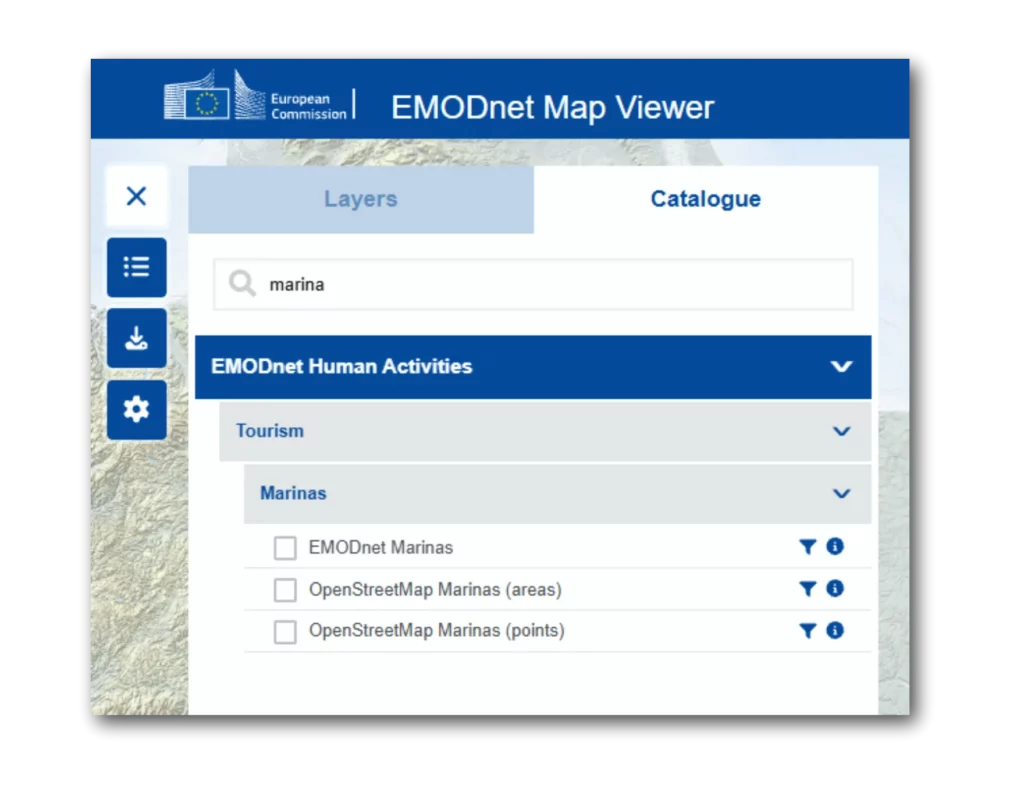Tick OpenStreetMap Marinas (areas) checkbox
The height and width of the screenshot is (792, 1024).
(x=285, y=590)
